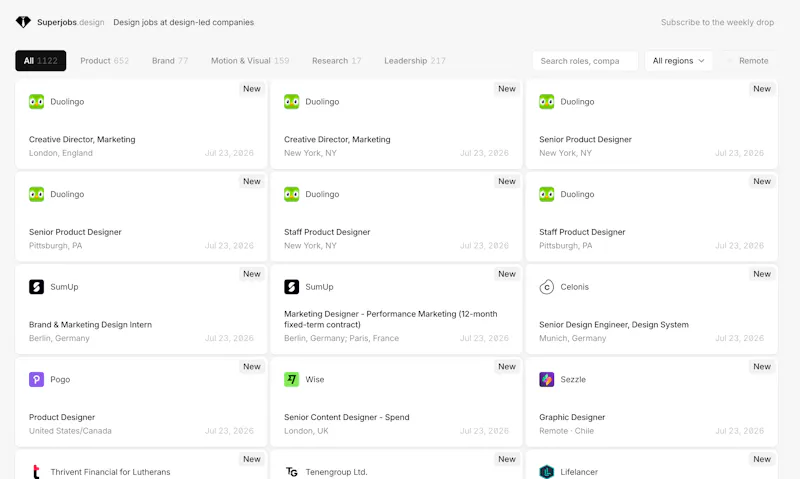Click 'Berlin, Germany; Paris, France' location text
The height and width of the screenshot is (479, 800).
341,338
